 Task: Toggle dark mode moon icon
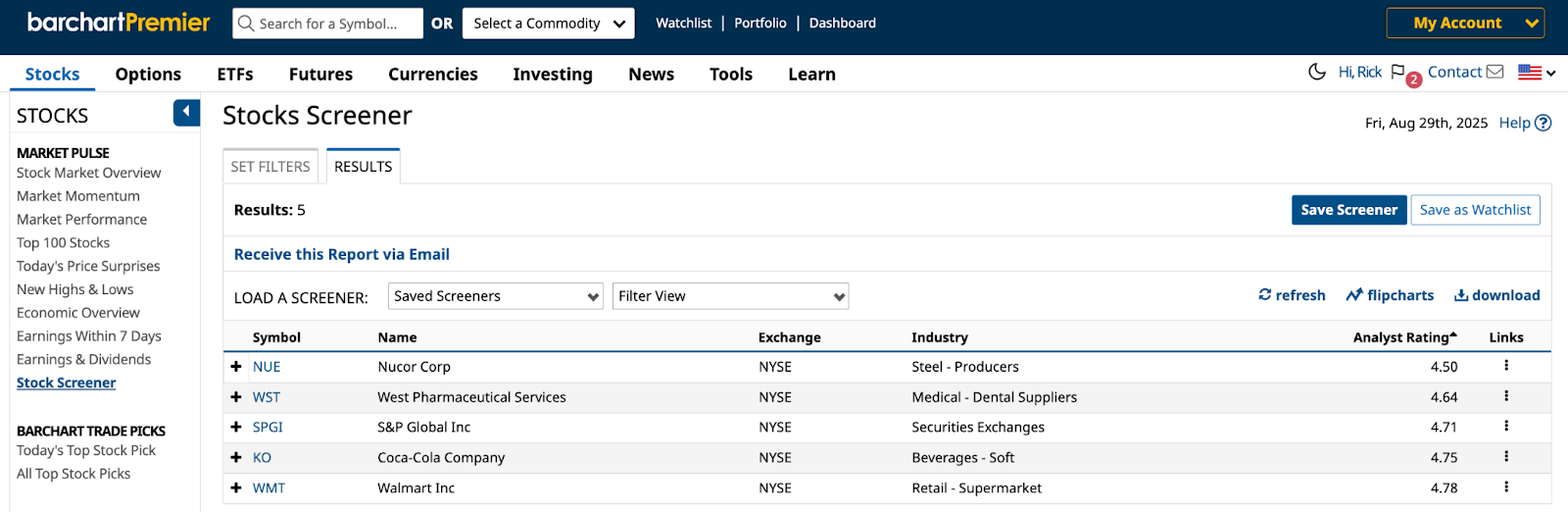pyautogui.click(x=1317, y=72)
